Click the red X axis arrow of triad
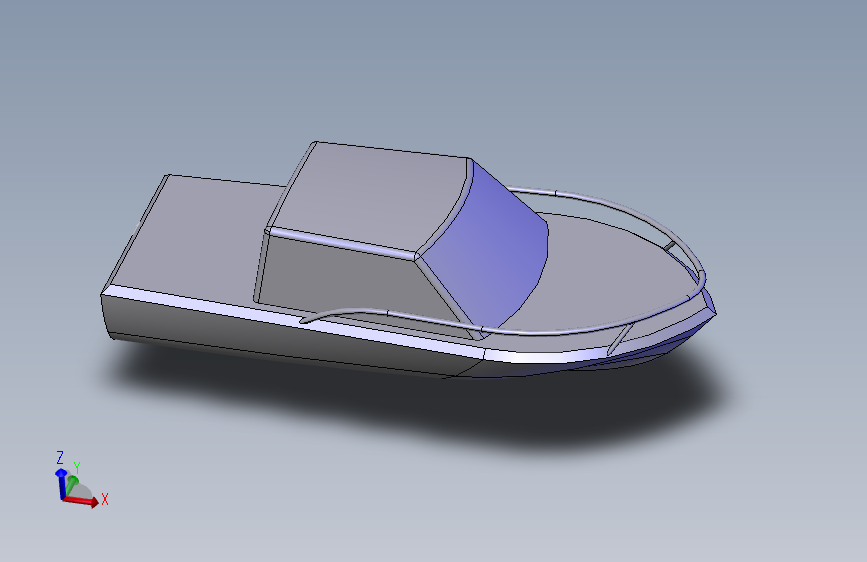Screen dimensions: 867x562 tap(81, 501)
